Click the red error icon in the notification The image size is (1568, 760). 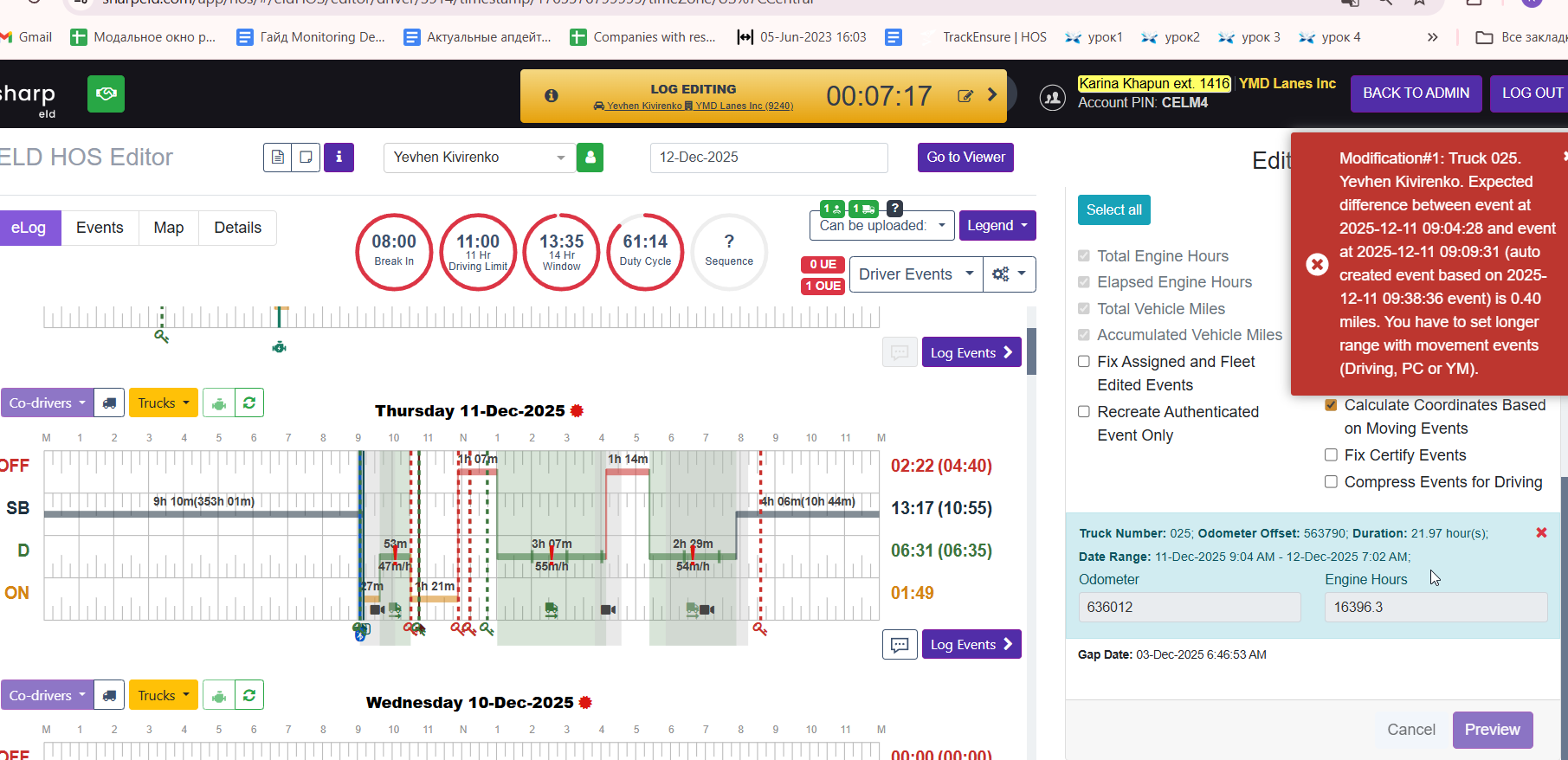(x=1317, y=264)
